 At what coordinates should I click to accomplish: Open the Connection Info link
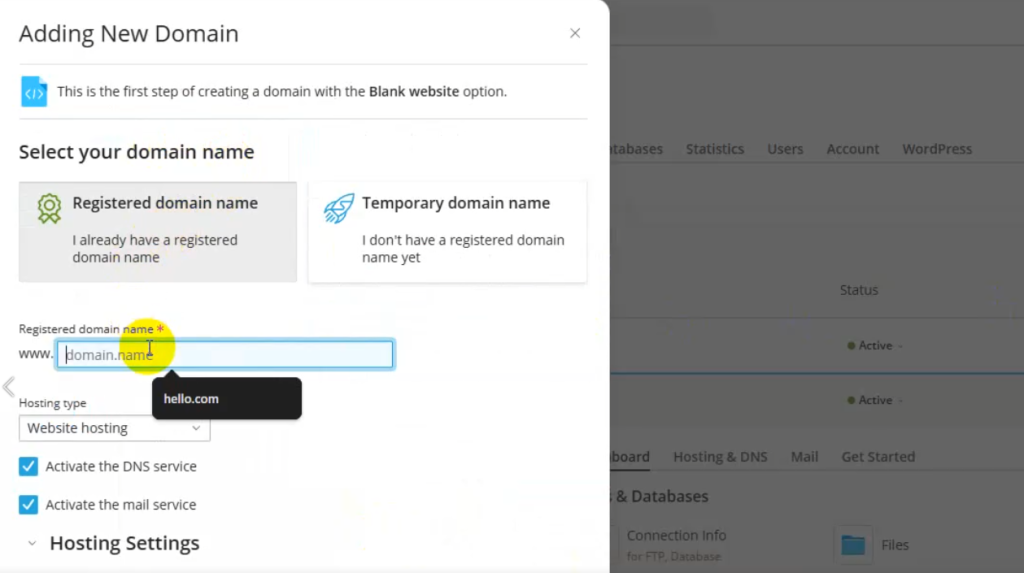tap(676, 536)
